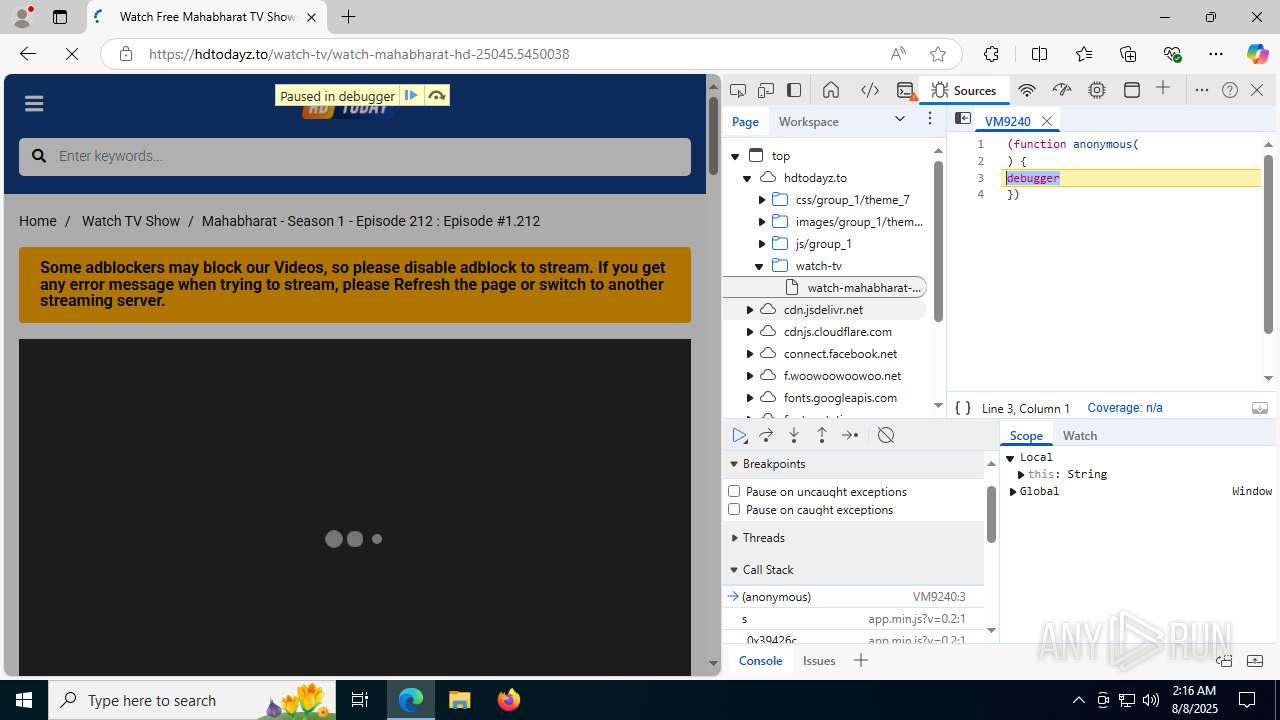Open the Memory panel chip icon
The width and height of the screenshot is (1280, 720).
1097,90
